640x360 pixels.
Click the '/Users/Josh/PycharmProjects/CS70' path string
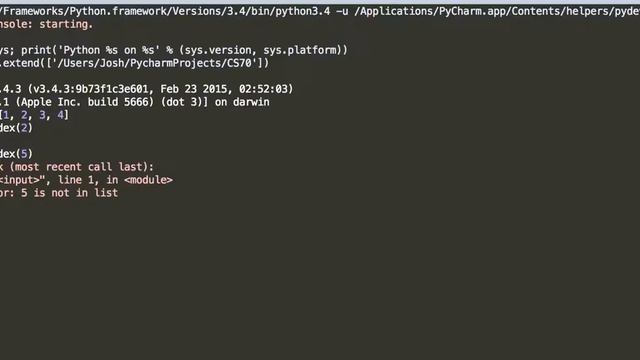(158, 63)
